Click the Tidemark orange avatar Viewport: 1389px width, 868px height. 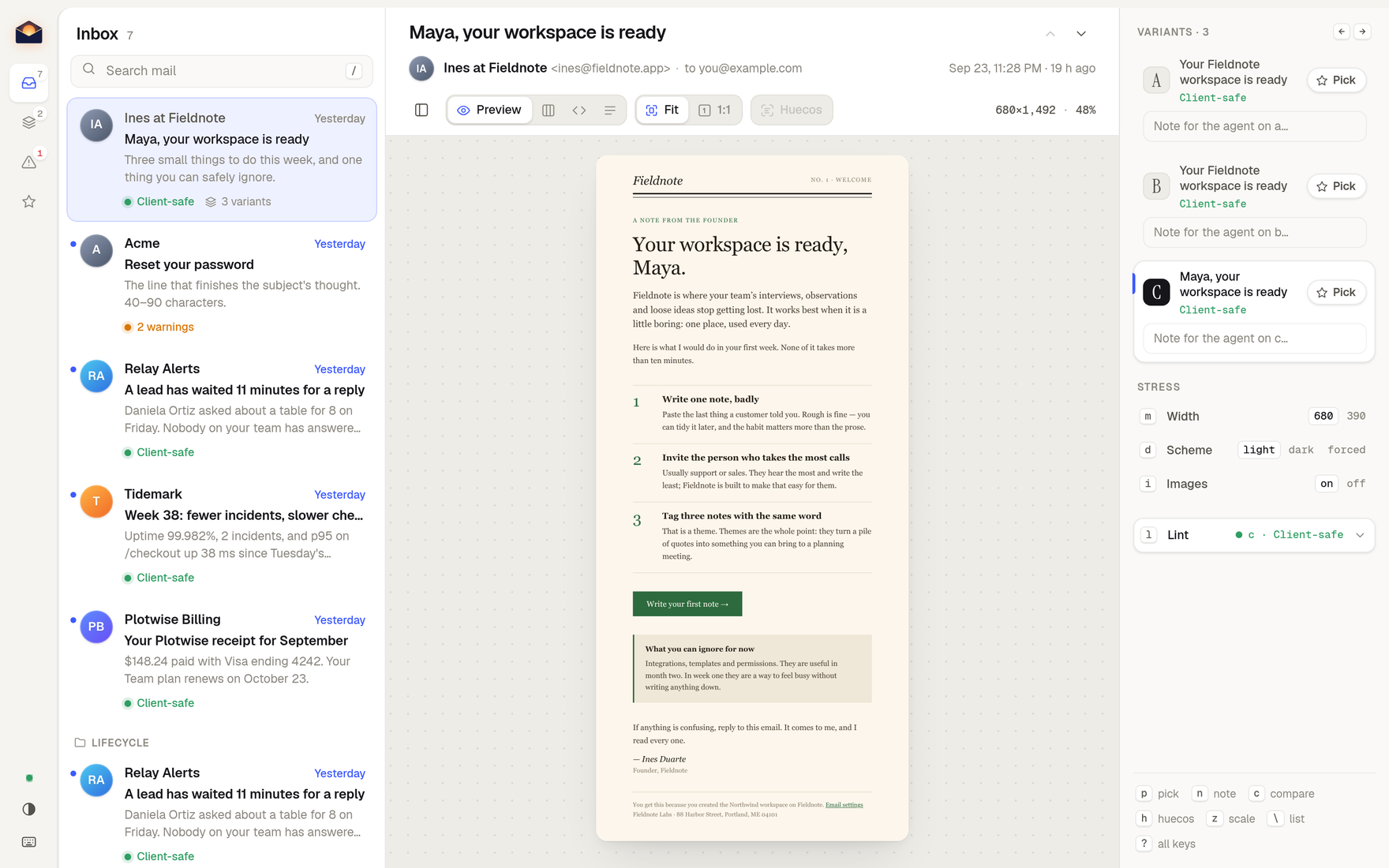click(x=96, y=501)
